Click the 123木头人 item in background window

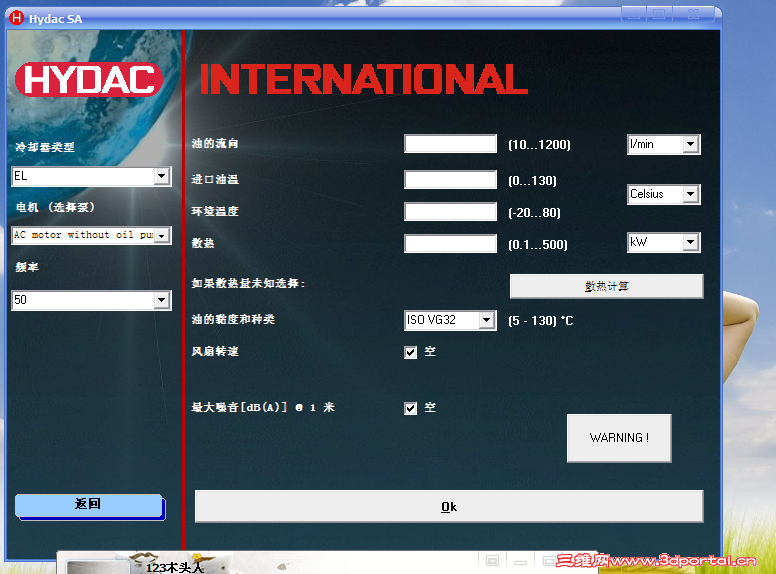pos(175,567)
